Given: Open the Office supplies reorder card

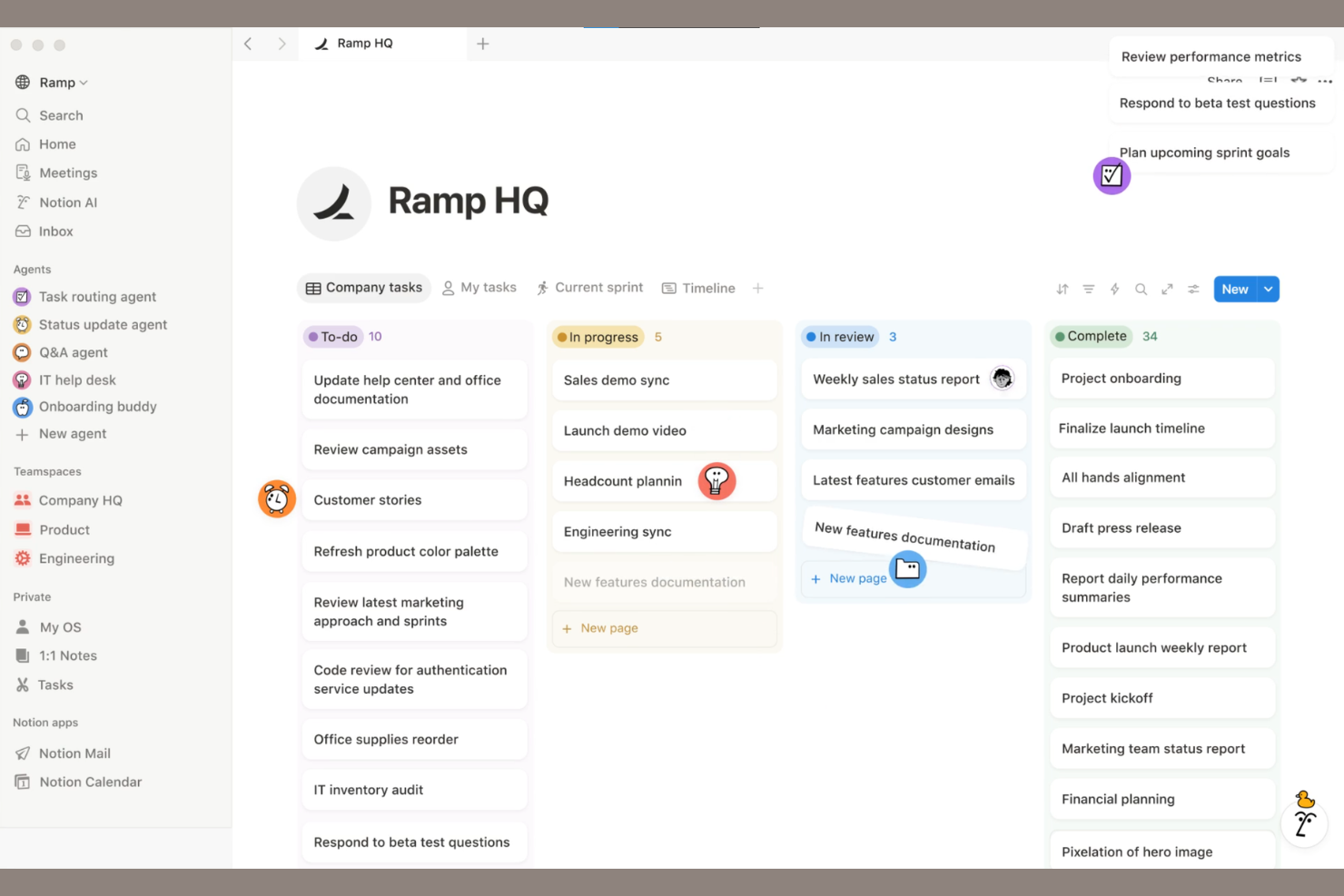Looking at the screenshot, I should [x=414, y=740].
